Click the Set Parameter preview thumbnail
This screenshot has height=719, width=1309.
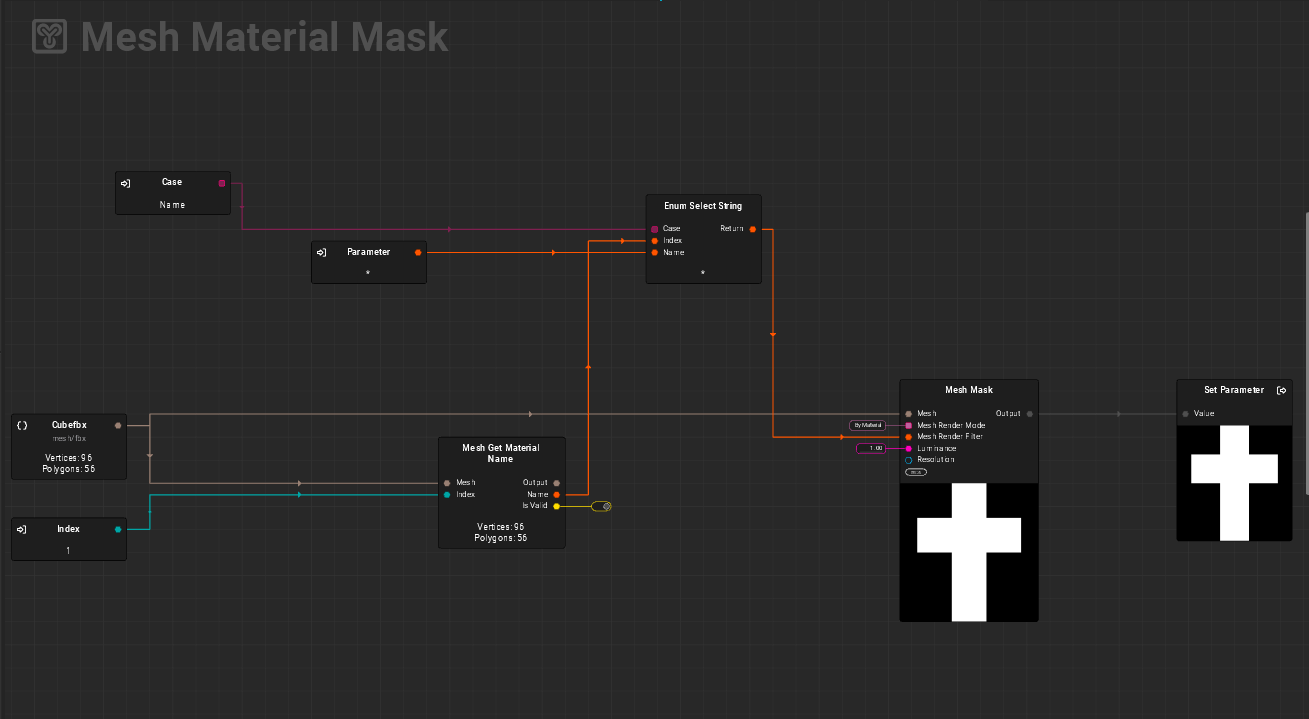[1234, 482]
